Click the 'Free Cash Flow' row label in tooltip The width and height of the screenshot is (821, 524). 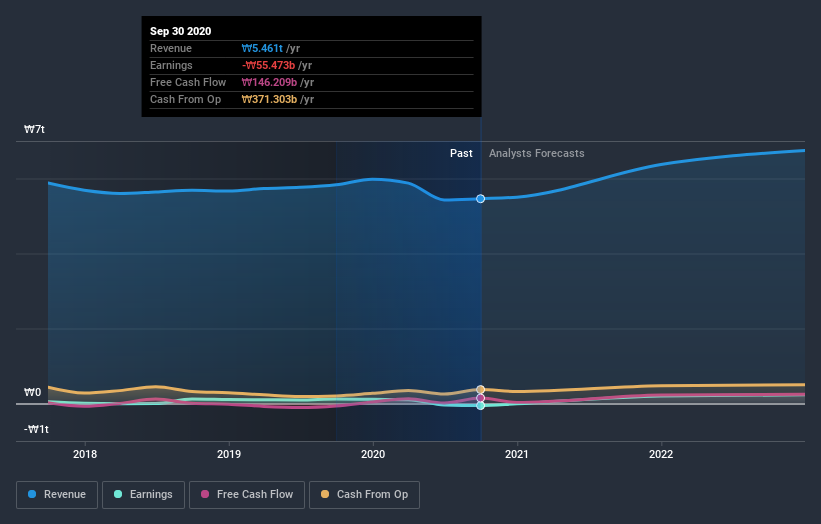(188, 82)
